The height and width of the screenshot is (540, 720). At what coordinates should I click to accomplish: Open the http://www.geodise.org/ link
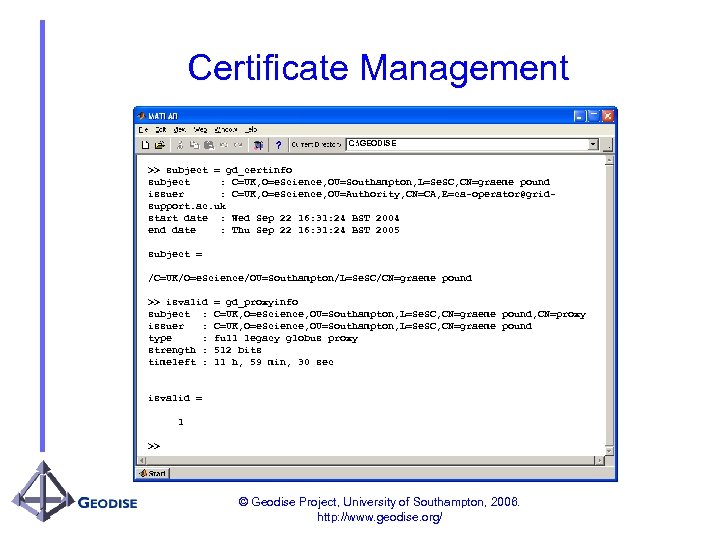point(380,518)
